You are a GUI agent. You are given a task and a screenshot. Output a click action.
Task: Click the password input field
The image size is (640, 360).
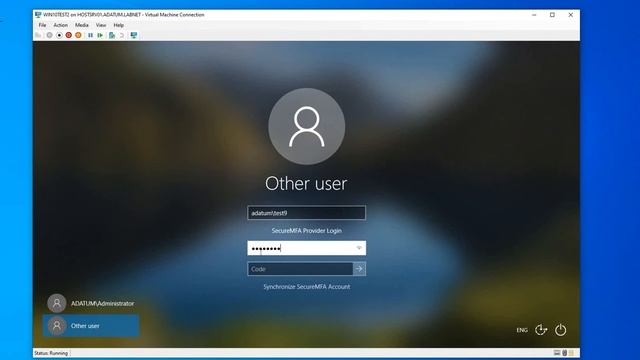(307, 248)
